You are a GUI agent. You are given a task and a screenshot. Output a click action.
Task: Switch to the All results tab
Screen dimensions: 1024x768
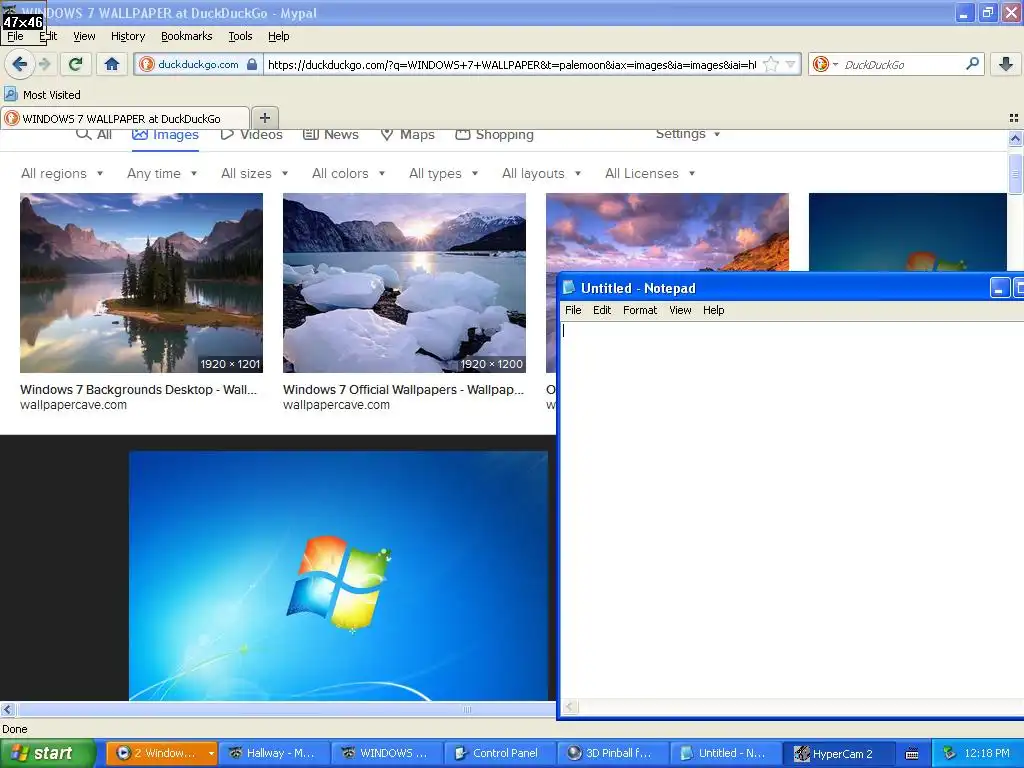point(94,135)
